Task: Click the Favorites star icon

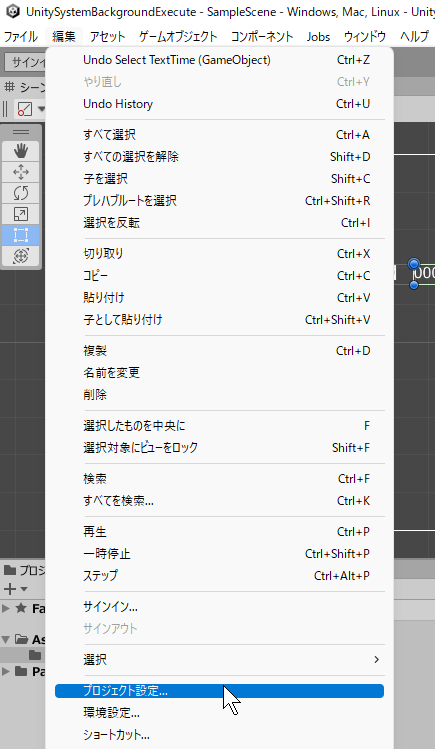Action: click(x=21, y=608)
